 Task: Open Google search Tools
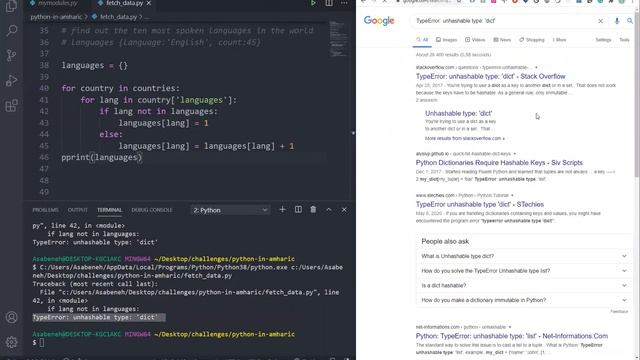click(x=624, y=40)
